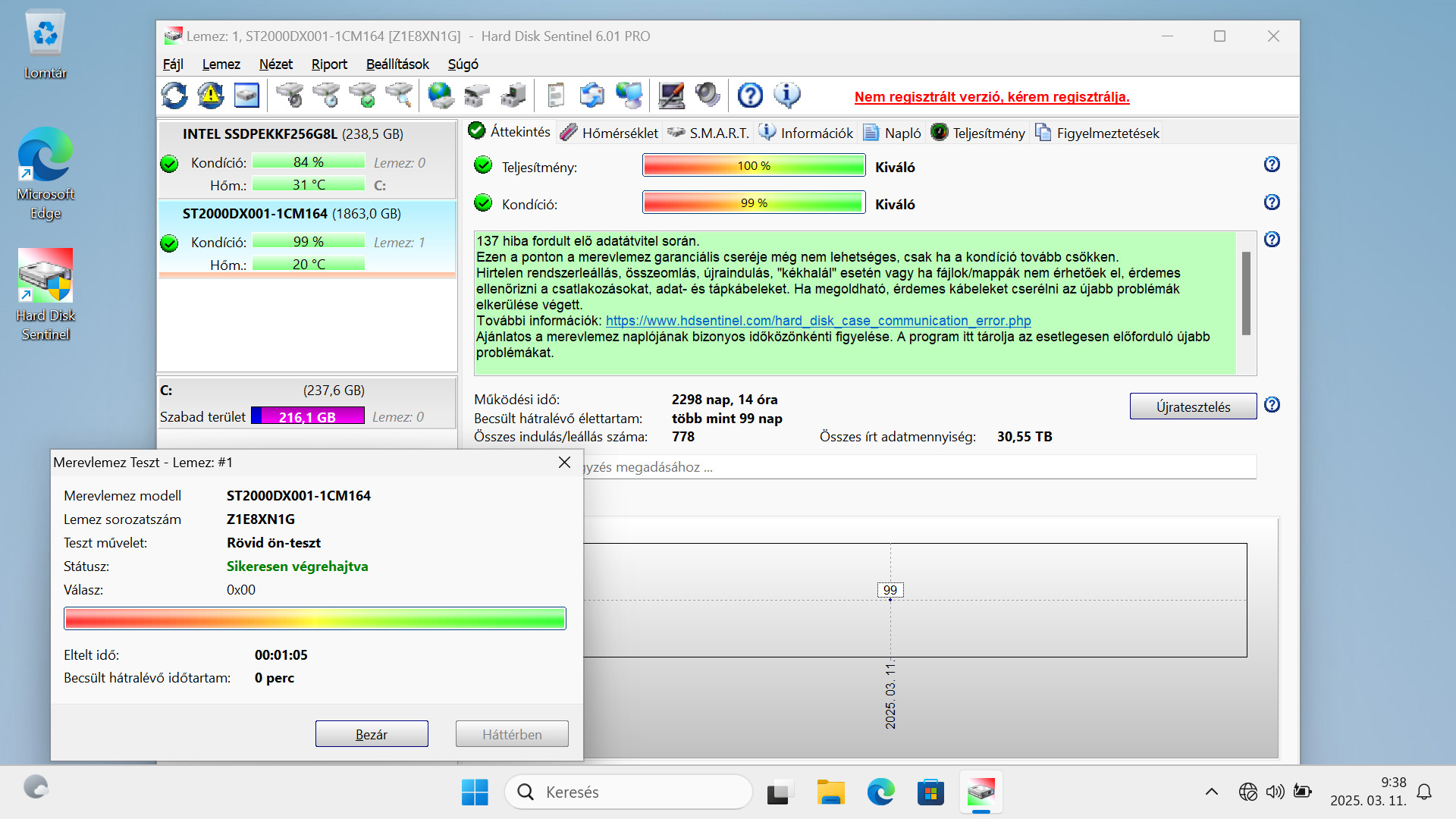Open the report document toolbar icon
Viewport: 1456px width, 819px height.
[556, 96]
